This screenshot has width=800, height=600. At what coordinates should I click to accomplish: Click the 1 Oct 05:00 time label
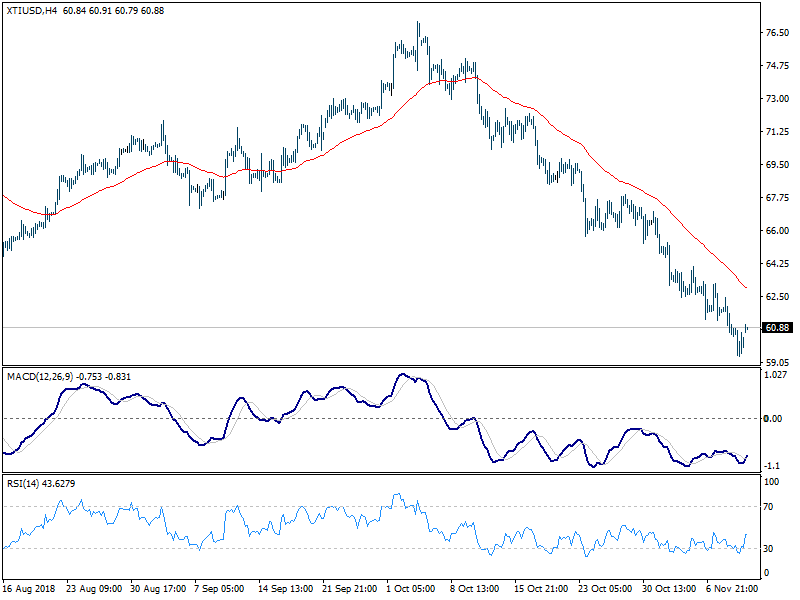pyautogui.click(x=411, y=589)
